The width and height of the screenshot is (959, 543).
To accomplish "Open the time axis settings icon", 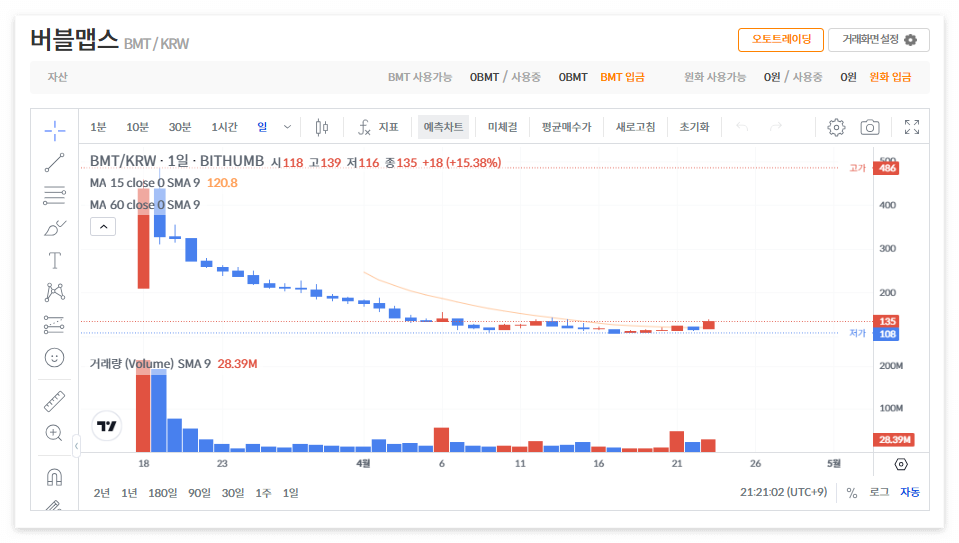I will 901,464.
